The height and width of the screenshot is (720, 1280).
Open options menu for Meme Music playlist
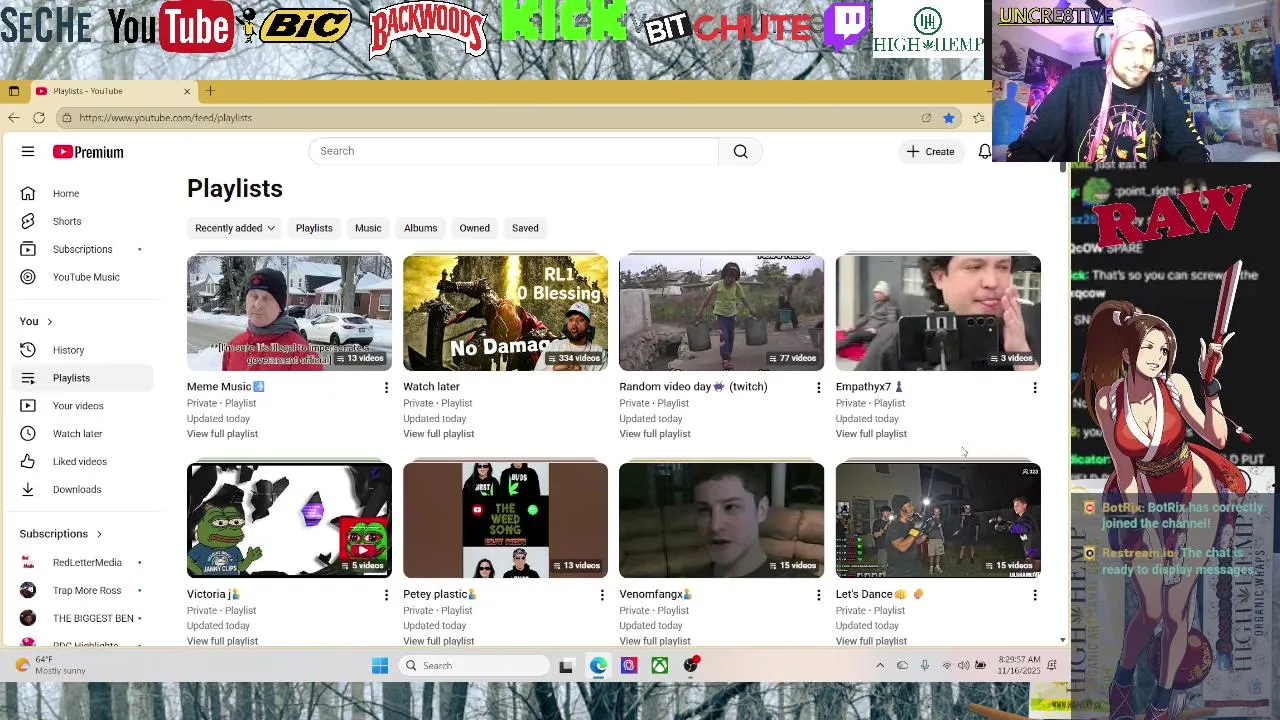point(386,388)
